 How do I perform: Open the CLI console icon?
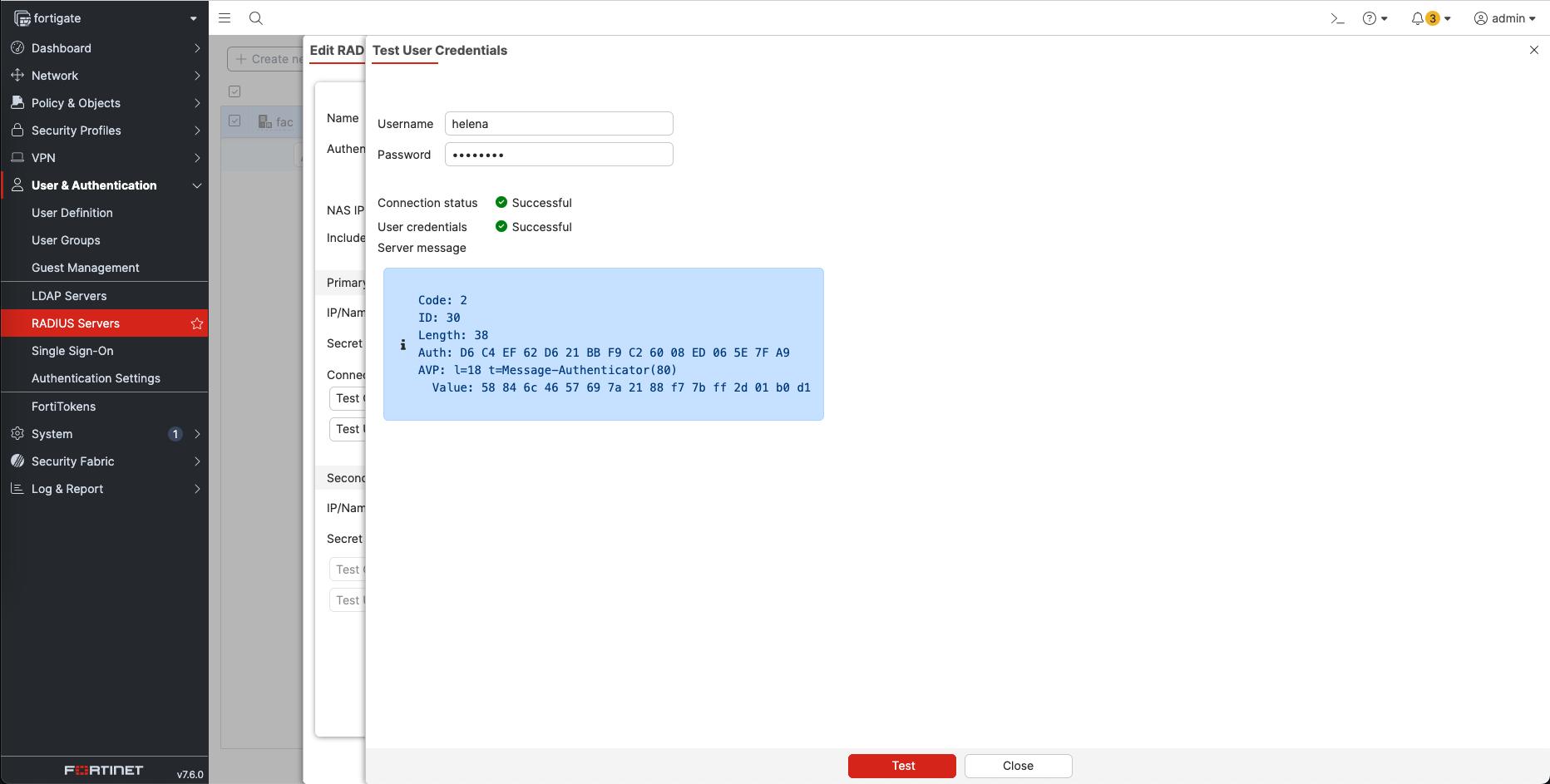tap(1337, 18)
